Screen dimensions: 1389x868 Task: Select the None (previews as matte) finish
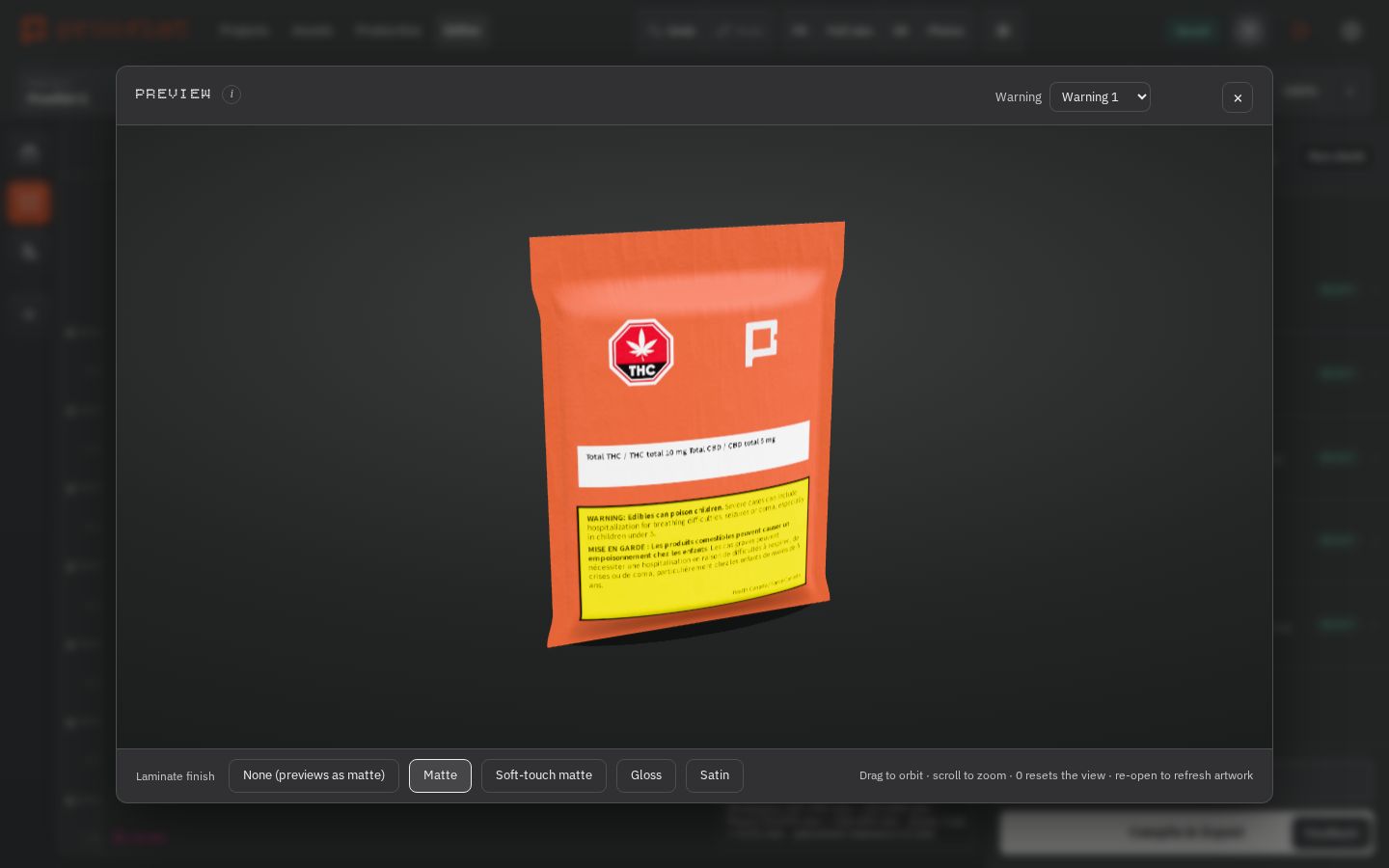(313, 775)
